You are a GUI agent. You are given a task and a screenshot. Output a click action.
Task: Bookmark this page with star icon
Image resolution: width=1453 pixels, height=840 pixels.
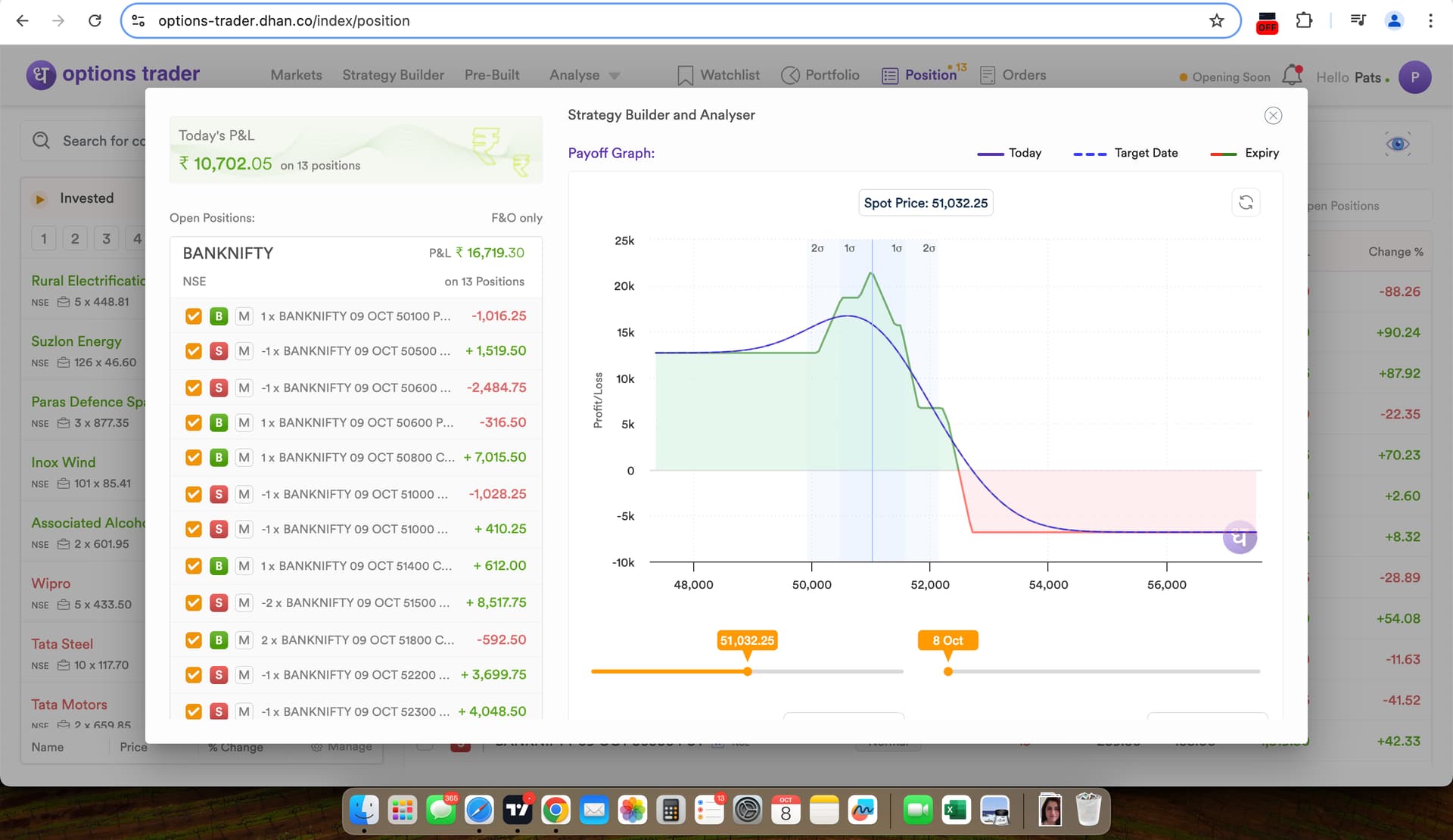tap(1216, 20)
